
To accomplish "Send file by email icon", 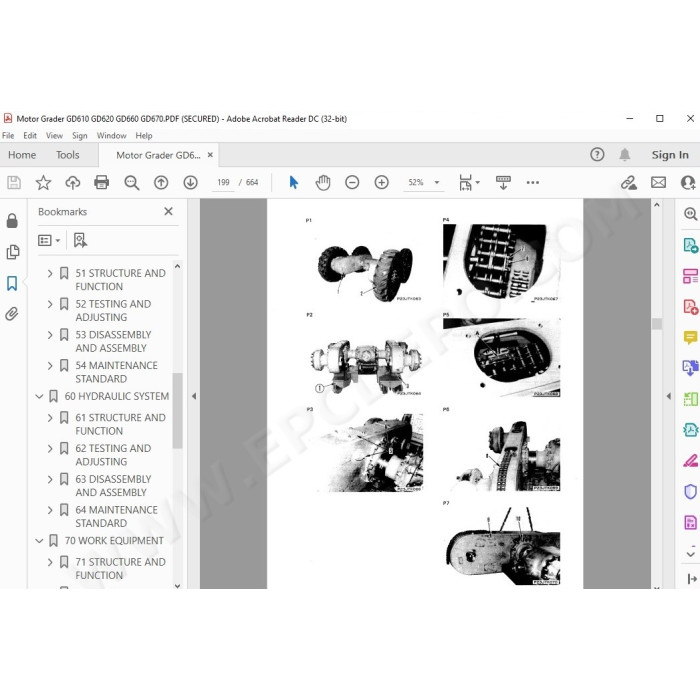I will tap(658, 182).
